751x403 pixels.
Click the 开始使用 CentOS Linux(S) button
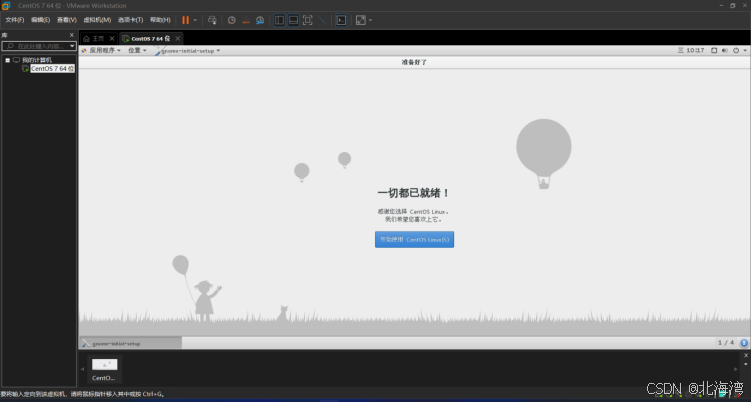(414, 240)
